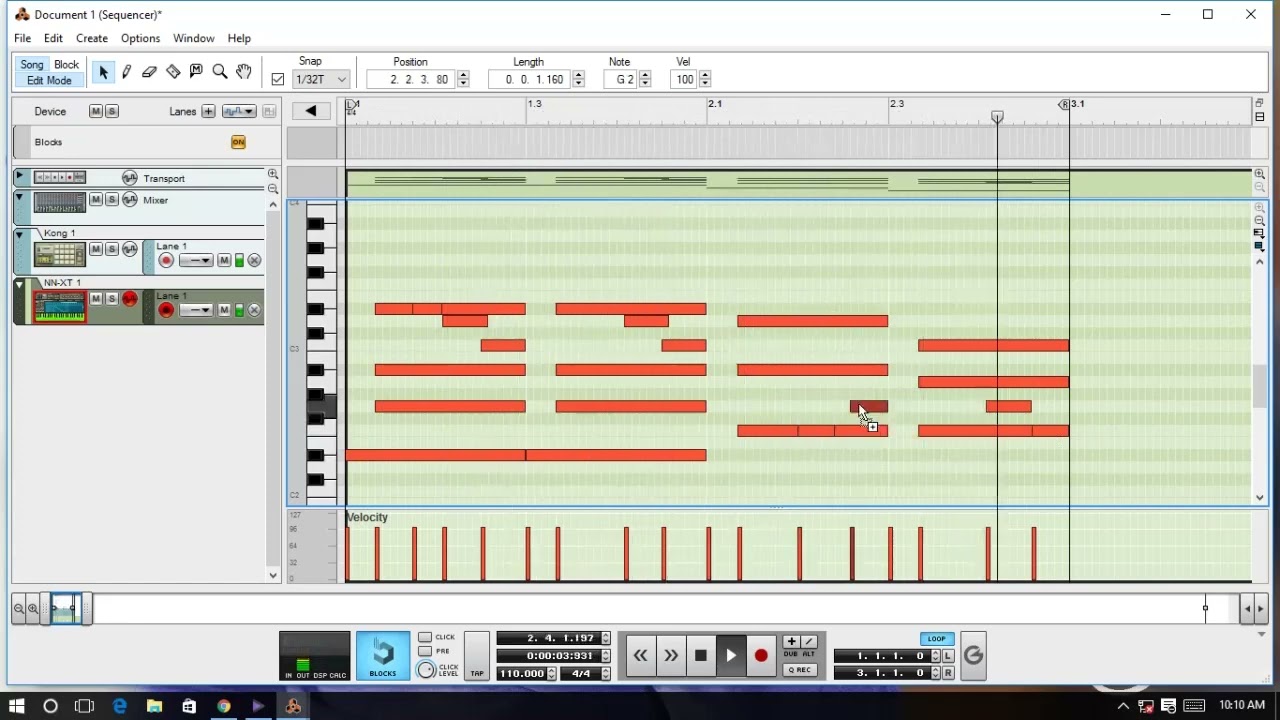1280x720 pixels.
Task: Stop playback
Action: pos(701,656)
